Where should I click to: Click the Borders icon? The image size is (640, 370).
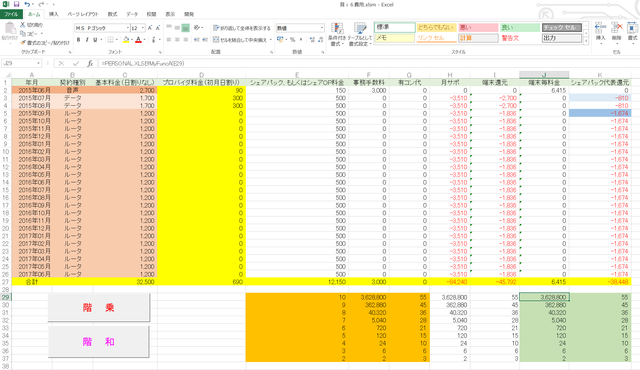click(x=110, y=40)
